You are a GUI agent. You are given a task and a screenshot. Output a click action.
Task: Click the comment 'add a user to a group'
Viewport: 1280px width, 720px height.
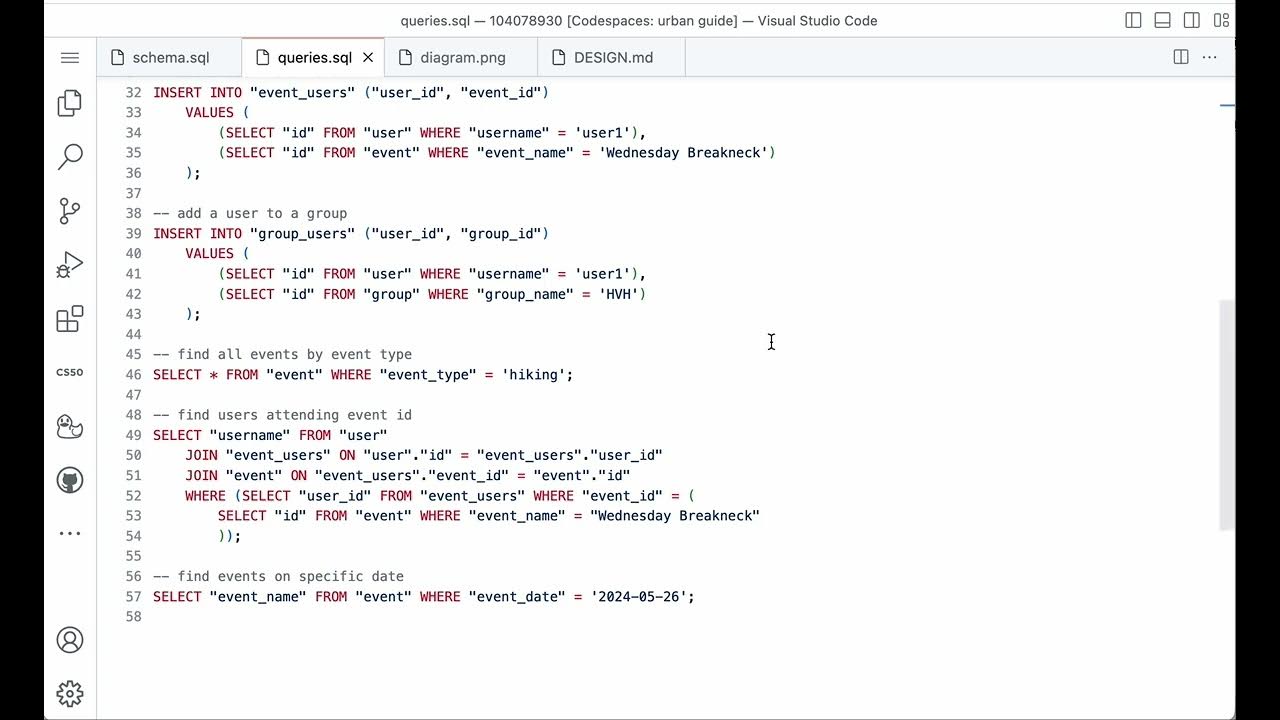pos(250,214)
